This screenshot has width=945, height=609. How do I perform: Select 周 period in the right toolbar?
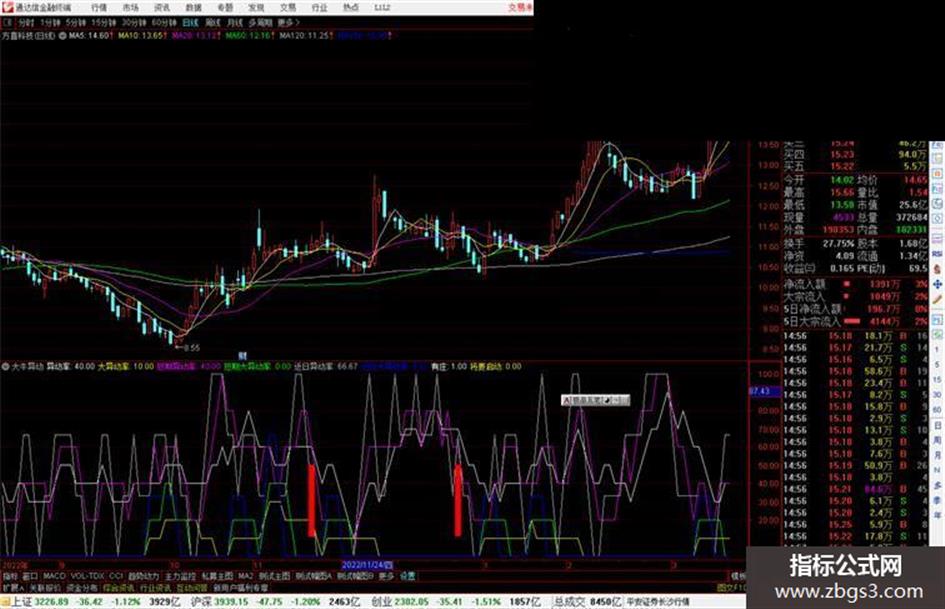[x=938, y=440]
